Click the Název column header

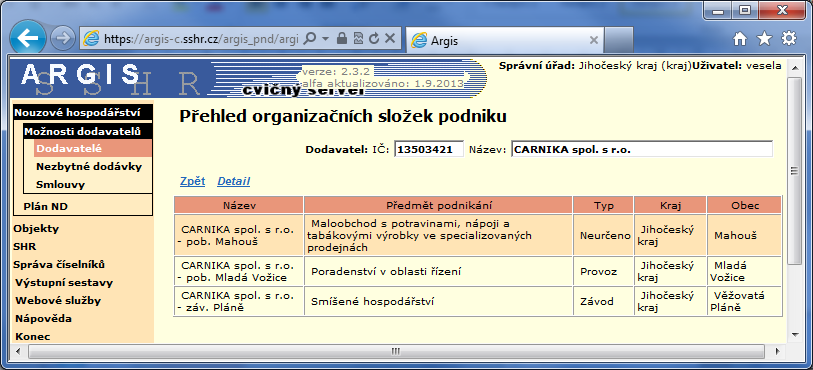click(239, 205)
